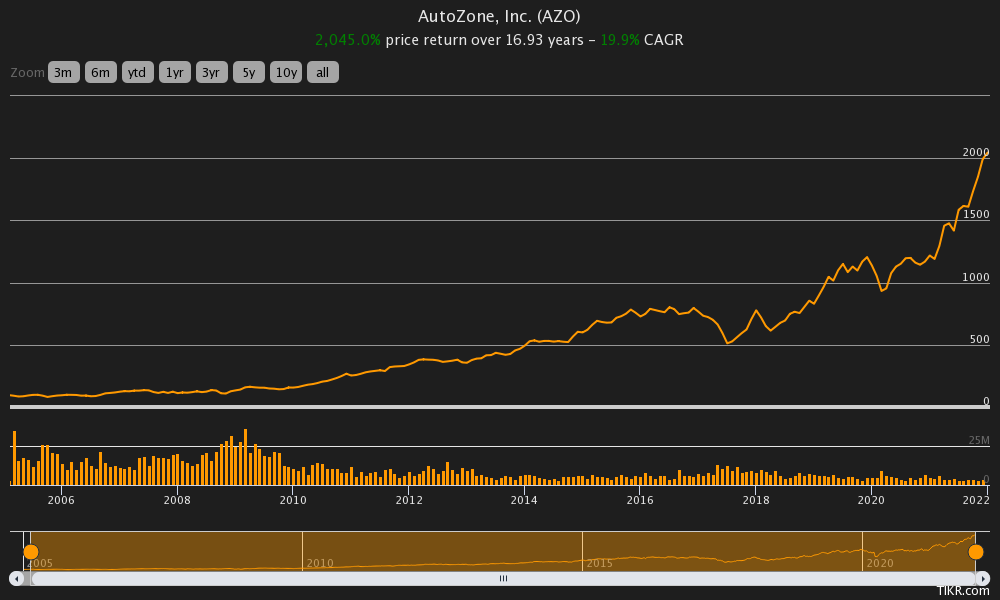This screenshot has width=1000, height=600.
Task: Click the scrollbar right arrow
Action: pos(983,578)
